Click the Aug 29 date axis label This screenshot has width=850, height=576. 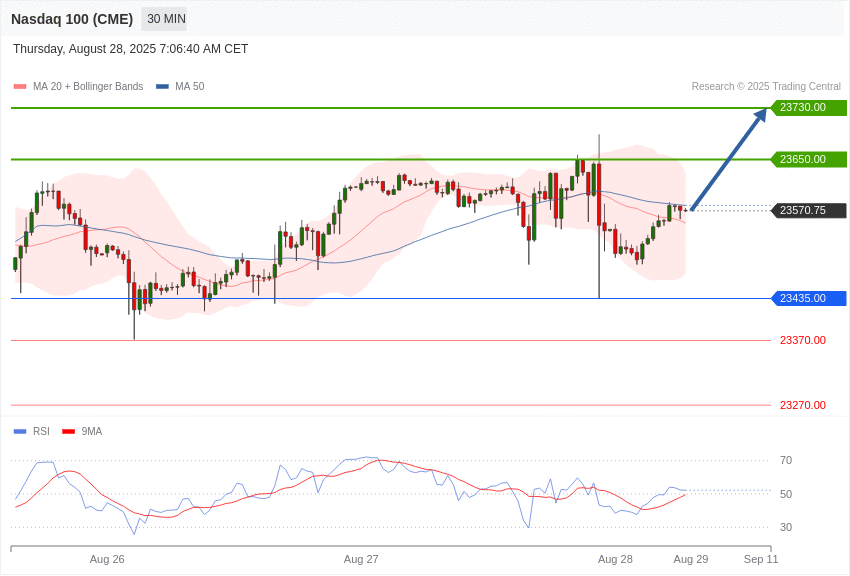pos(691,559)
